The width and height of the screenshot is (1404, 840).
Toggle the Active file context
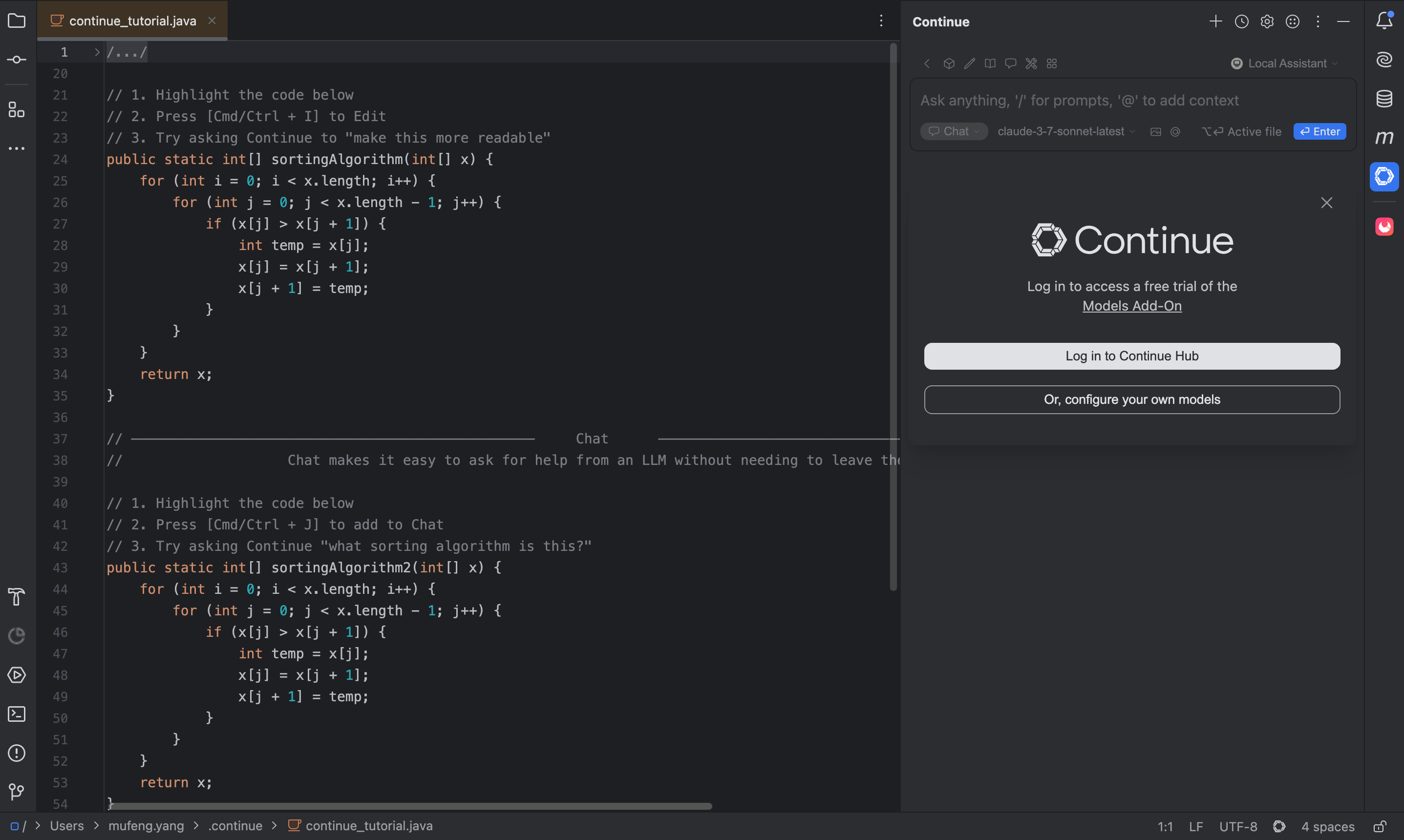point(1241,131)
